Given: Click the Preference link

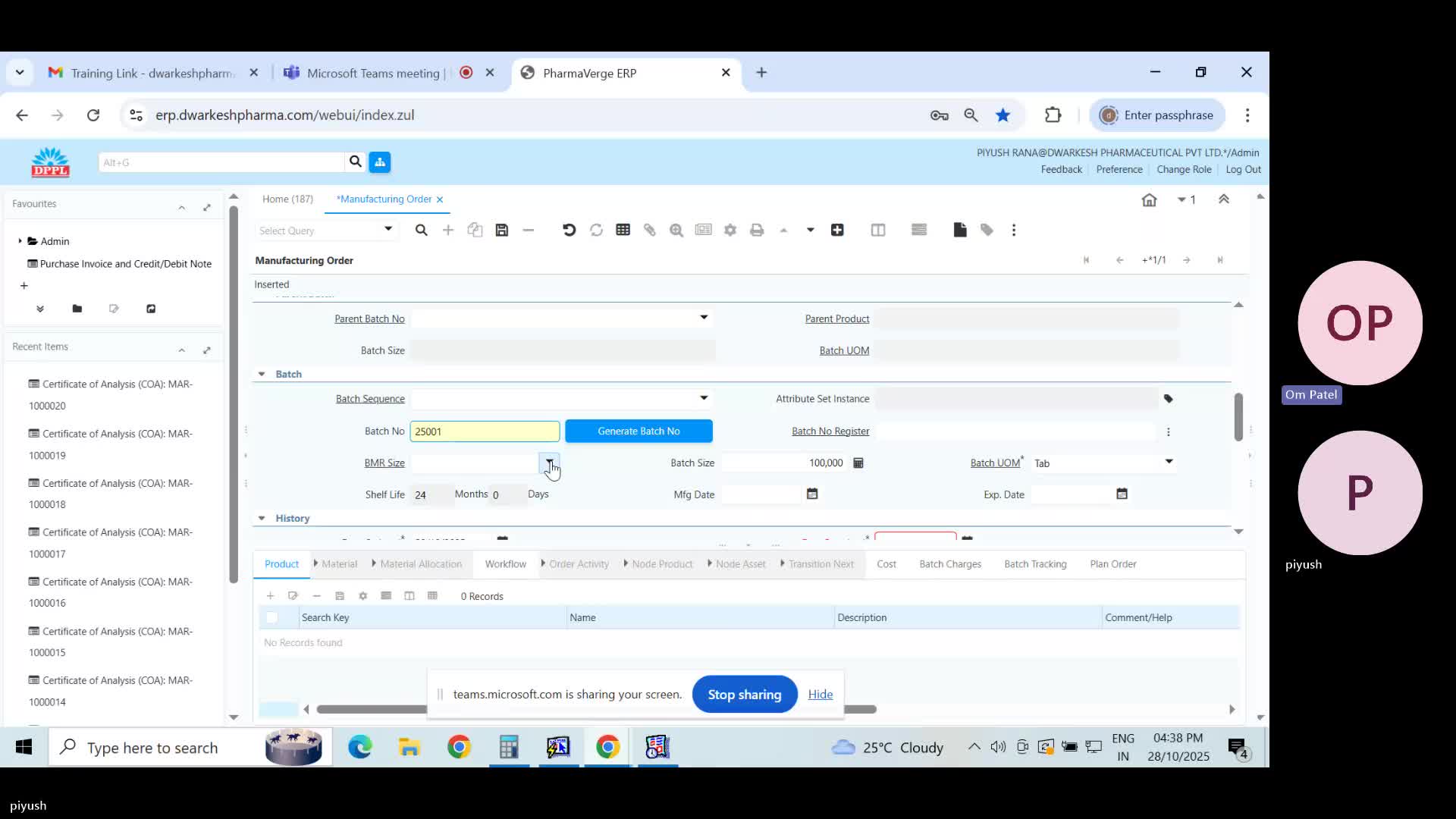Looking at the screenshot, I should (1119, 169).
